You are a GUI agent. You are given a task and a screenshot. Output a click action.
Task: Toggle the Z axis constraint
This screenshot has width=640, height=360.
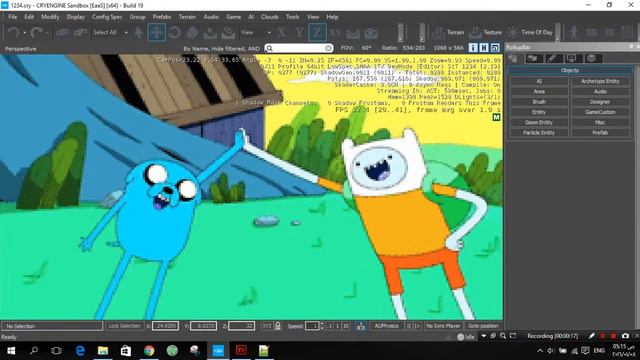pyautogui.click(x=317, y=32)
